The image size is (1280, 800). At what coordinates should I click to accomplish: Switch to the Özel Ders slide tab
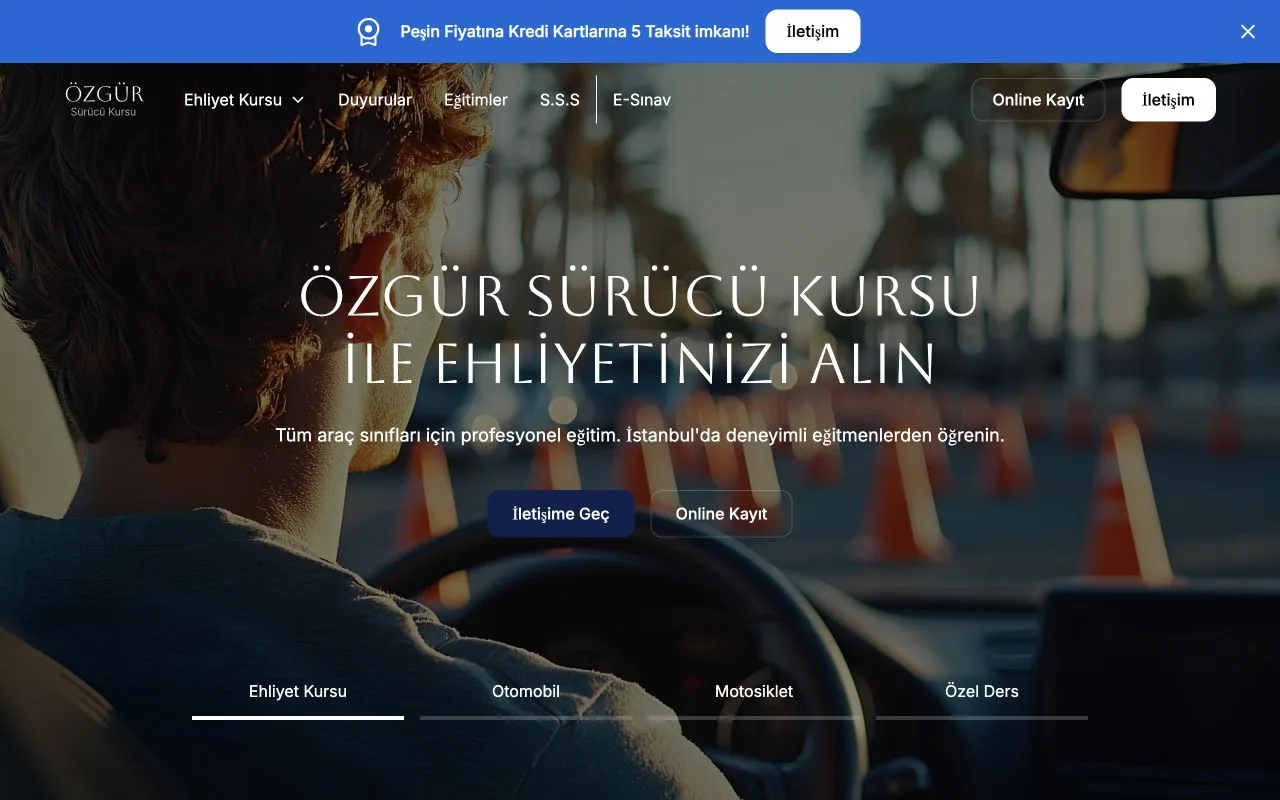click(x=982, y=693)
